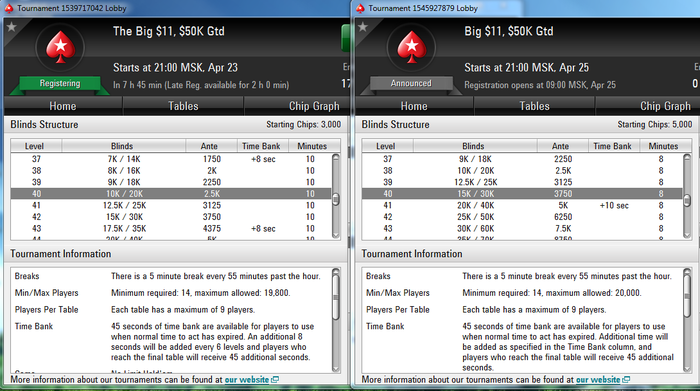700x391 pixels.
Task: Click 'Players Per Table' label in right lobby
Action: [x=398, y=310]
